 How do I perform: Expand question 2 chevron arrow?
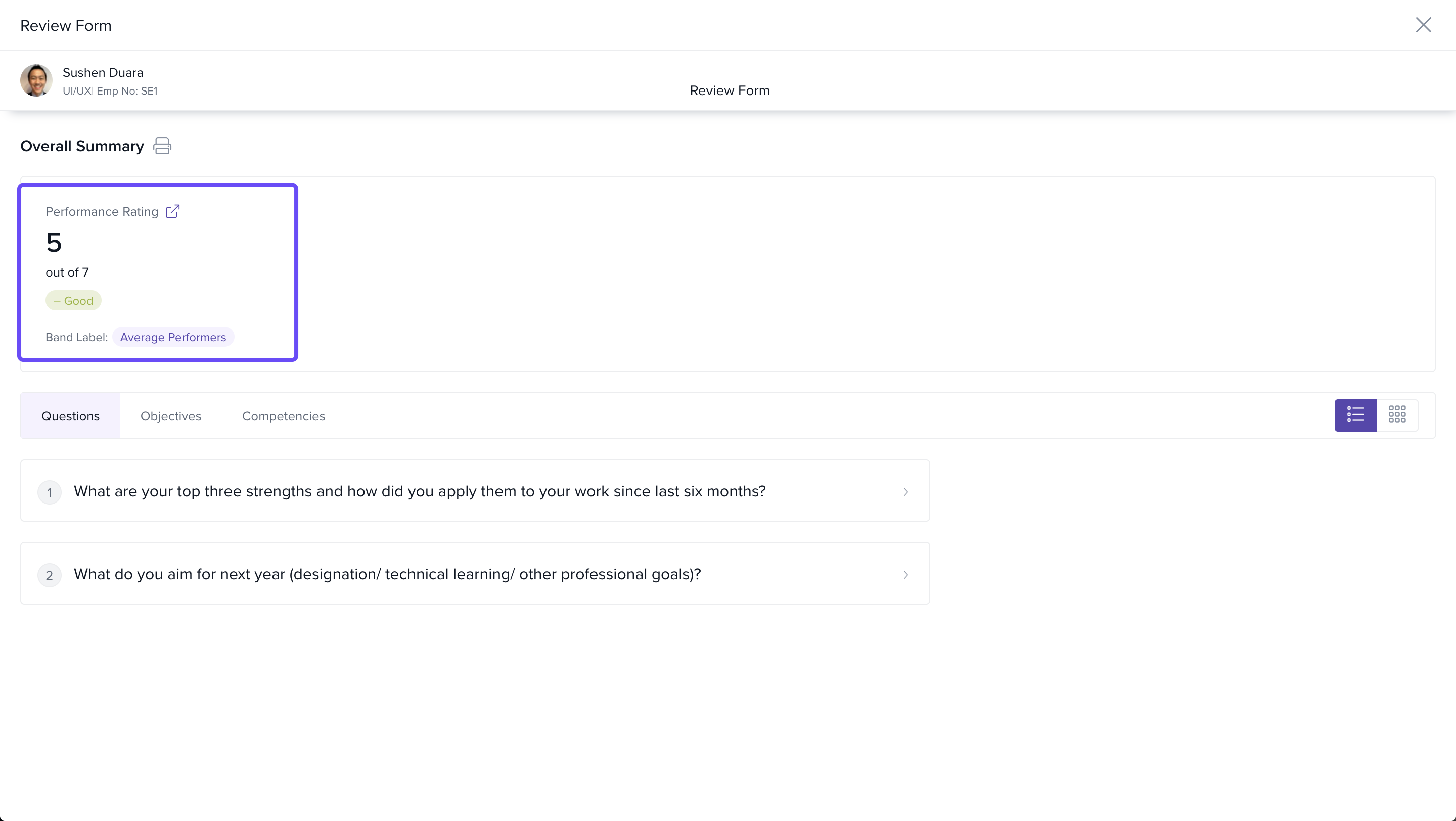(905, 575)
